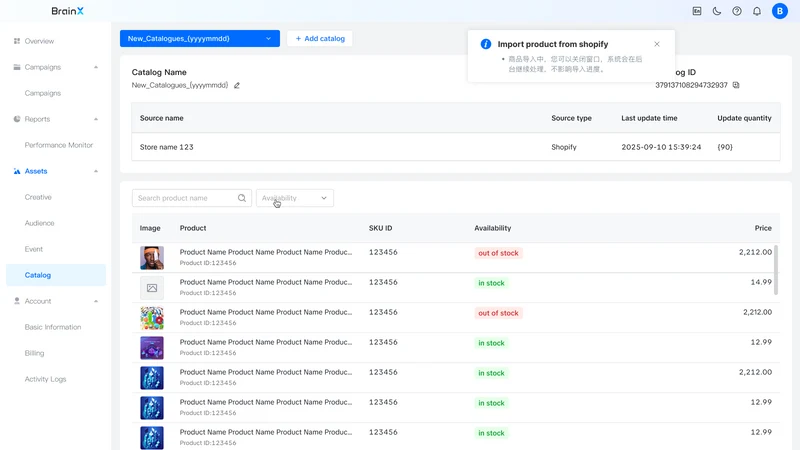Click the placeholder image icon in second row
Screen dimensions: 800x450
[x=152, y=288]
